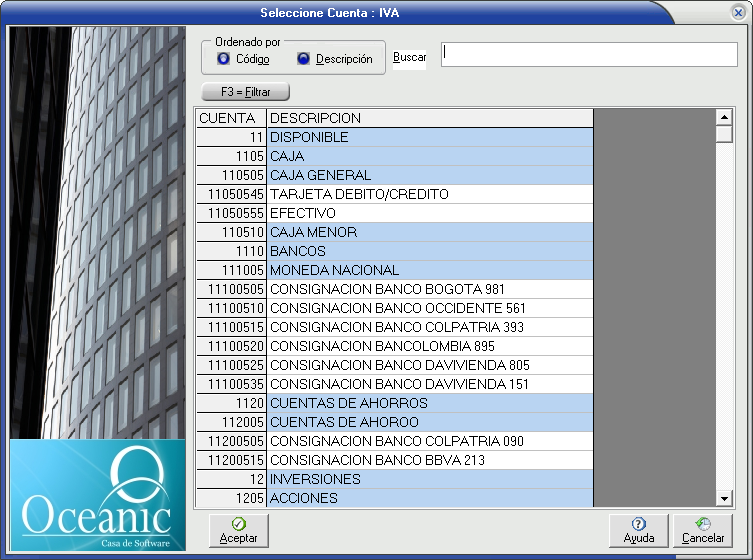Select CONSIGNACION BANCOLOMBIA 895 row

click(x=430, y=346)
